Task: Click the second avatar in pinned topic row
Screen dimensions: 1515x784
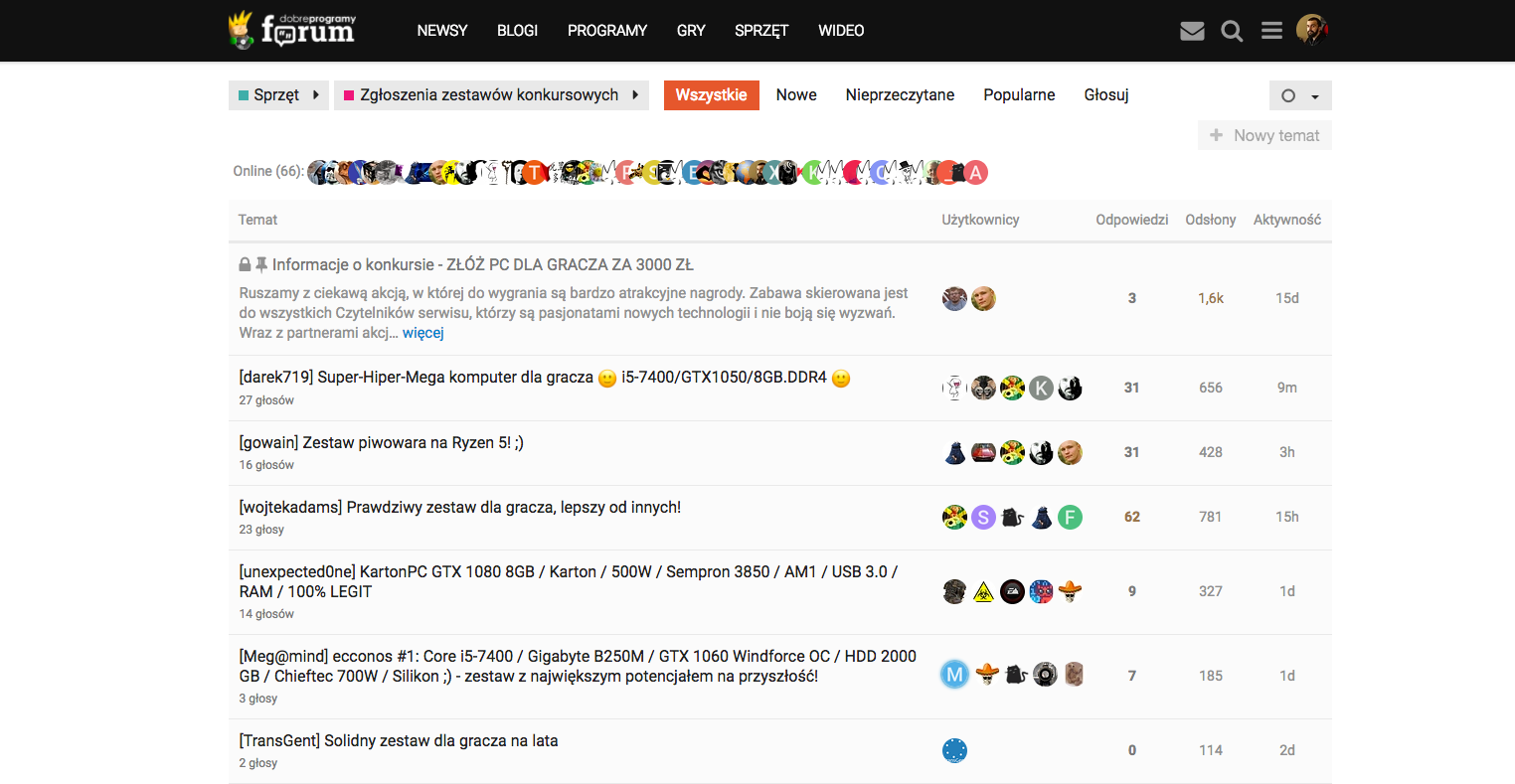Action: (x=983, y=298)
